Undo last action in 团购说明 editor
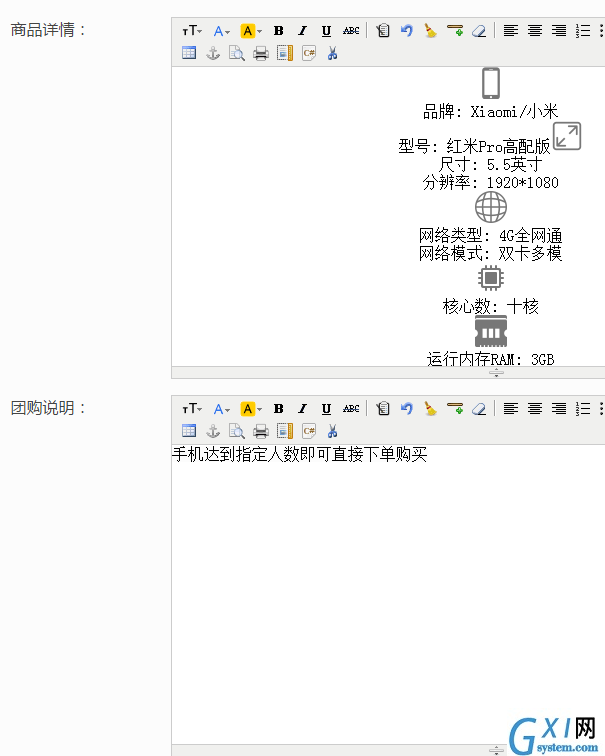 [x=407, y=409]
